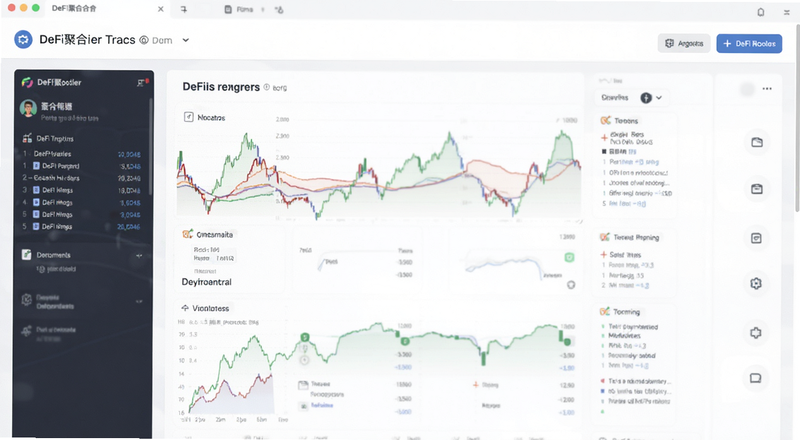Screen dimensions: 800x440
Task: Click the page vertical scrollbar
Action: 797,117
